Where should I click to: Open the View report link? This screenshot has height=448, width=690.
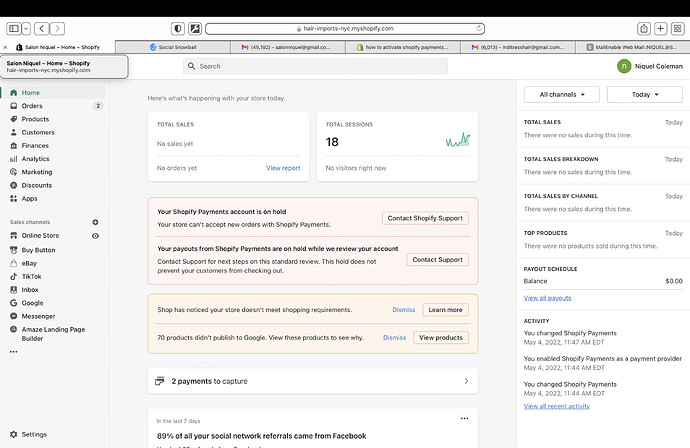pos(283,168)
